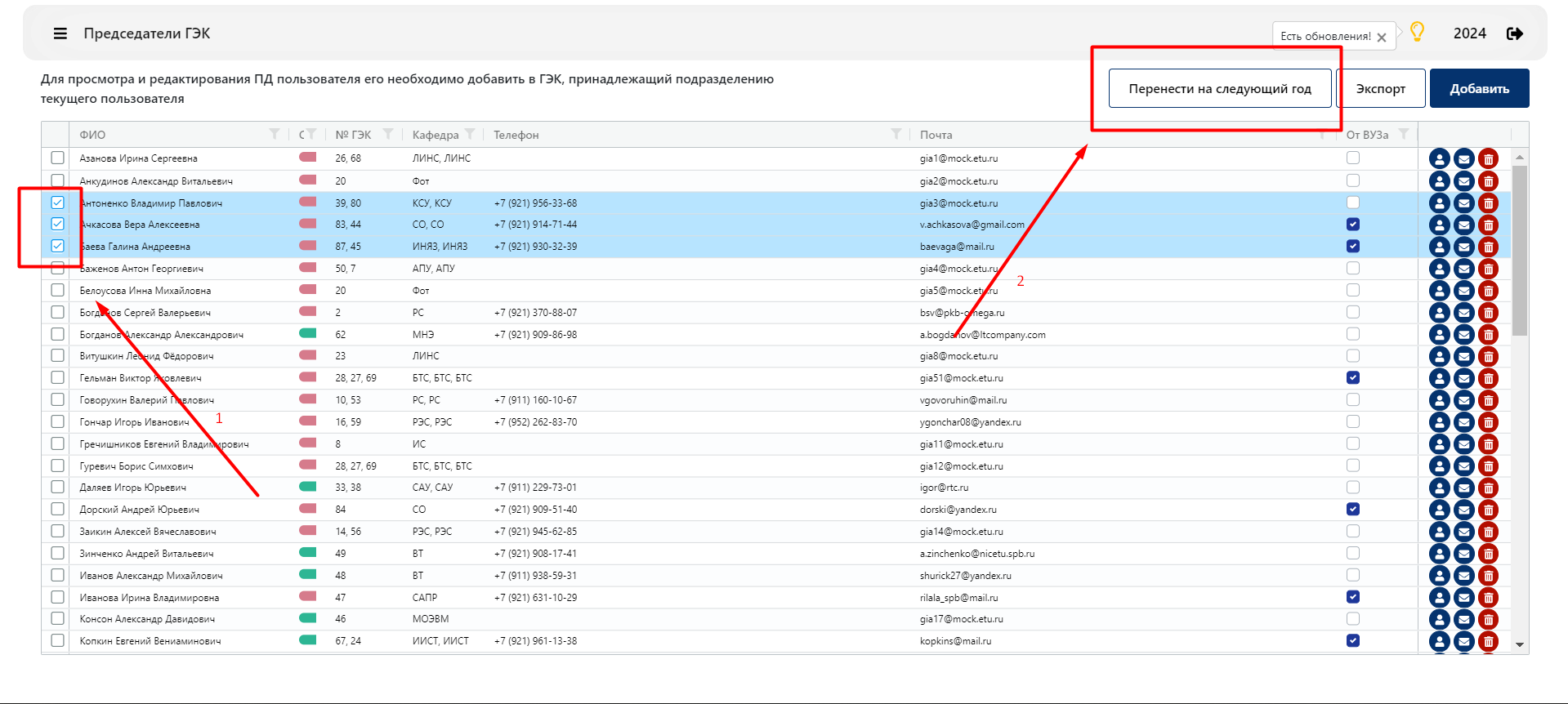Click the logout icon next to 2024
The width and height of the screenshot is (1568, 704).
pos(1515,33)
